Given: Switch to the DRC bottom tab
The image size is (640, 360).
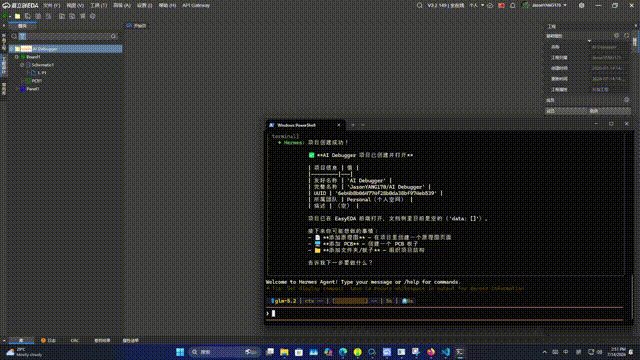Looking at the screenshot, I should pos(75,340).
